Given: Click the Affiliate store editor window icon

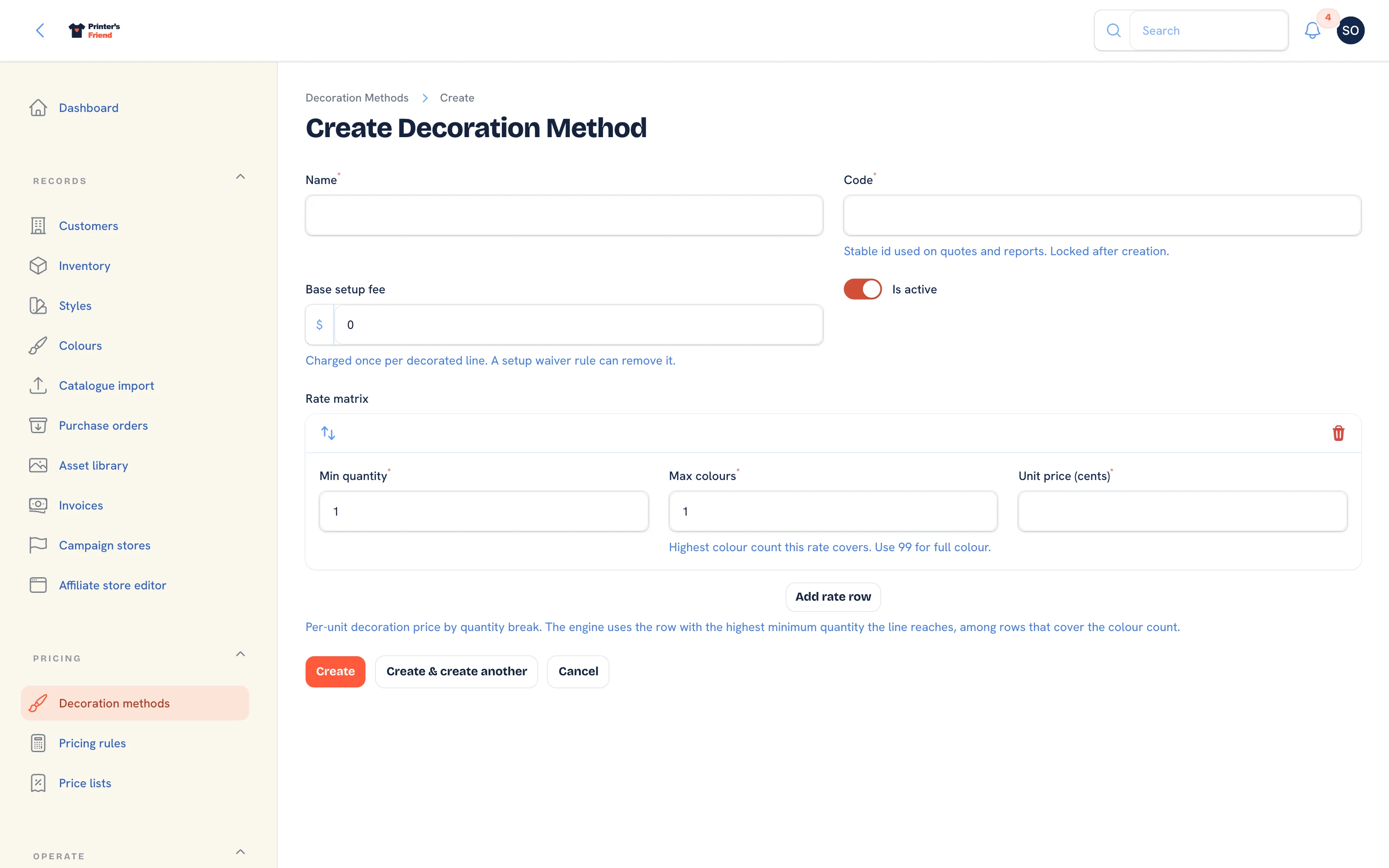Looking at the screenshot, I should [38, 585].
